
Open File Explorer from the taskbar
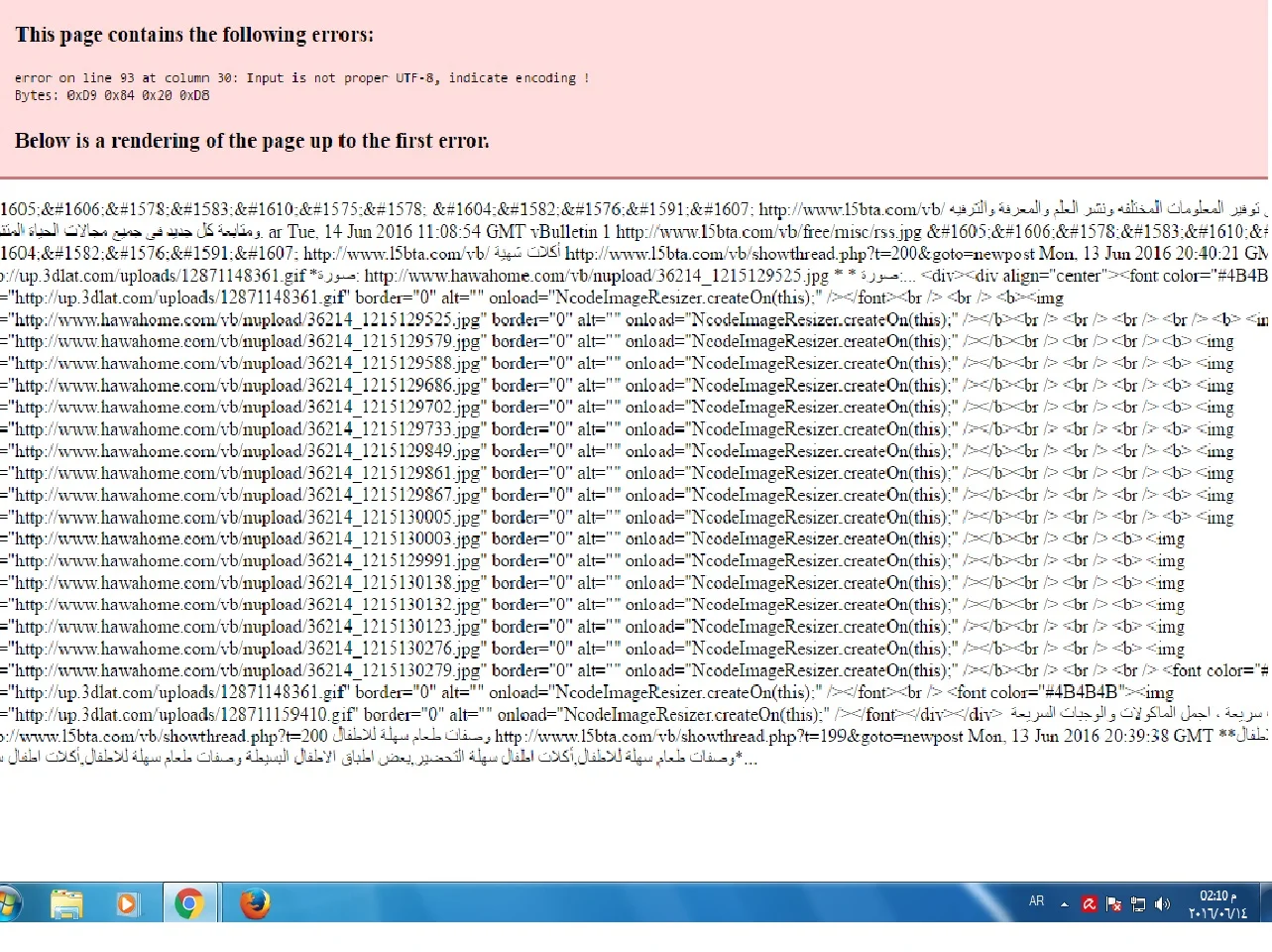[67, 903]
